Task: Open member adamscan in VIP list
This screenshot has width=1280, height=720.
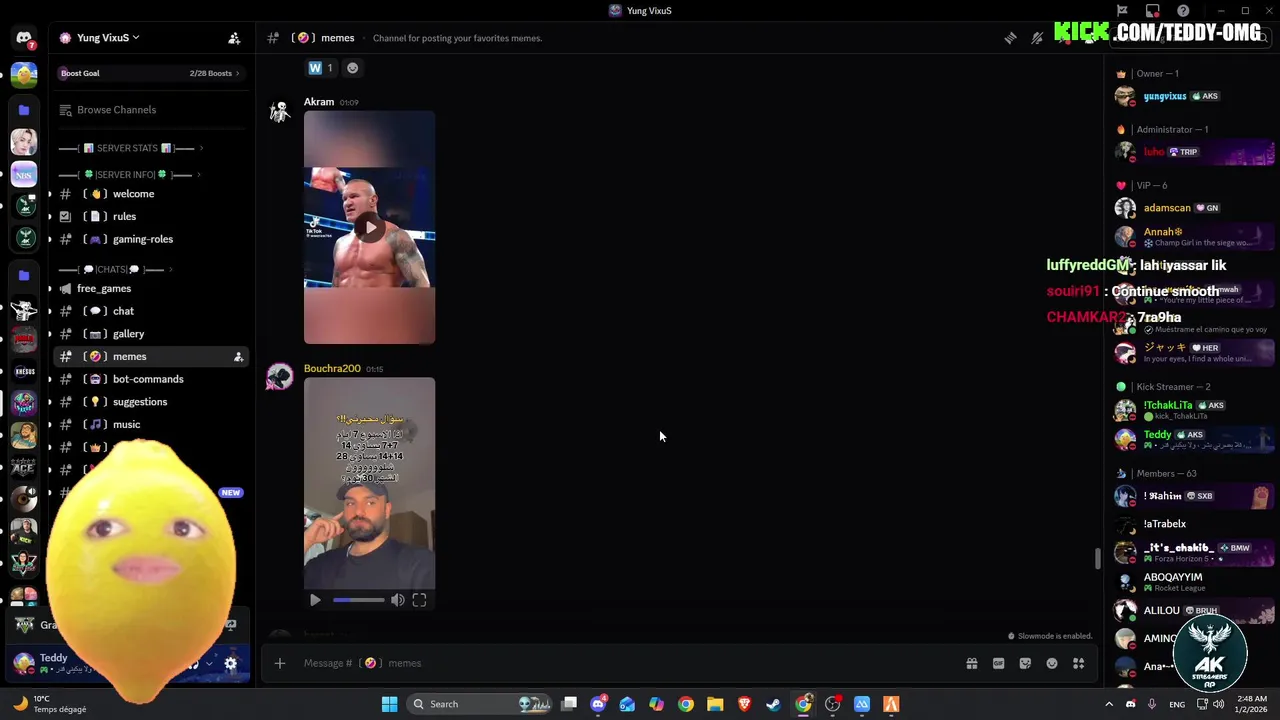Action: [x=1194, y=208]
